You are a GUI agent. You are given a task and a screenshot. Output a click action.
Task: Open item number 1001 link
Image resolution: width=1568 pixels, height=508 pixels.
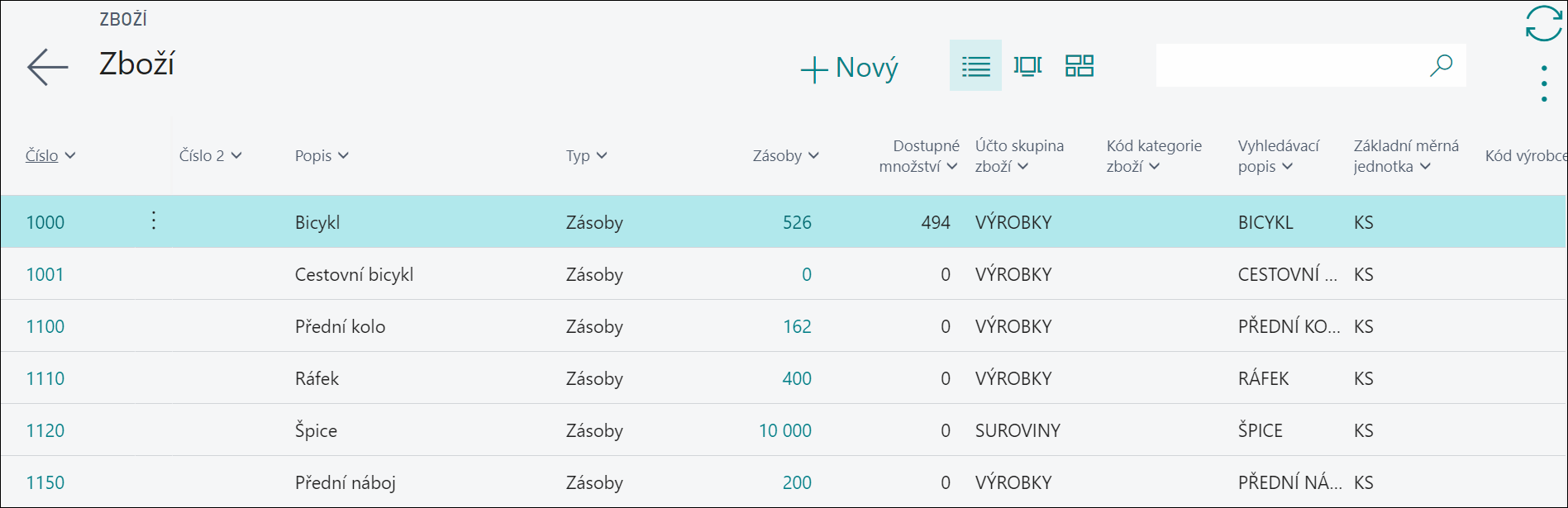(45, 274)
